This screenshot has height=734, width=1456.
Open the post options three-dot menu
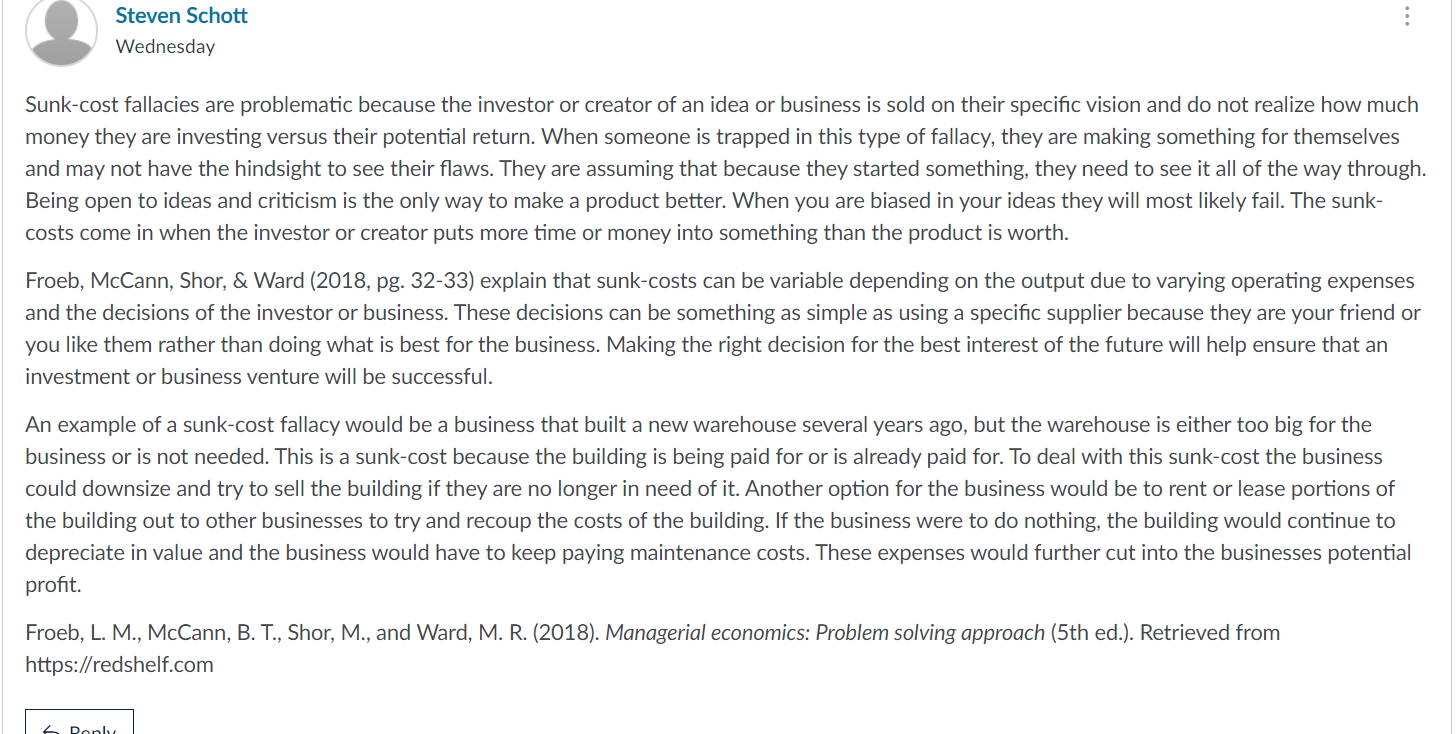[1407, 16]
